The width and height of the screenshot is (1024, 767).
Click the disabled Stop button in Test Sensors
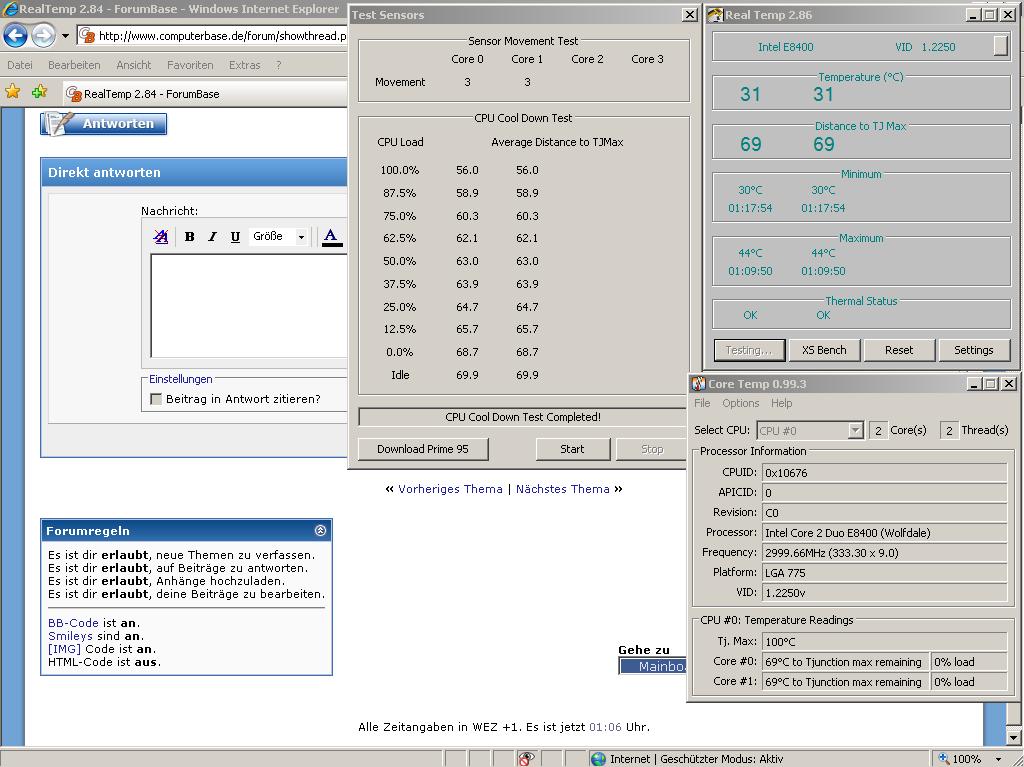tap(652, 449)
